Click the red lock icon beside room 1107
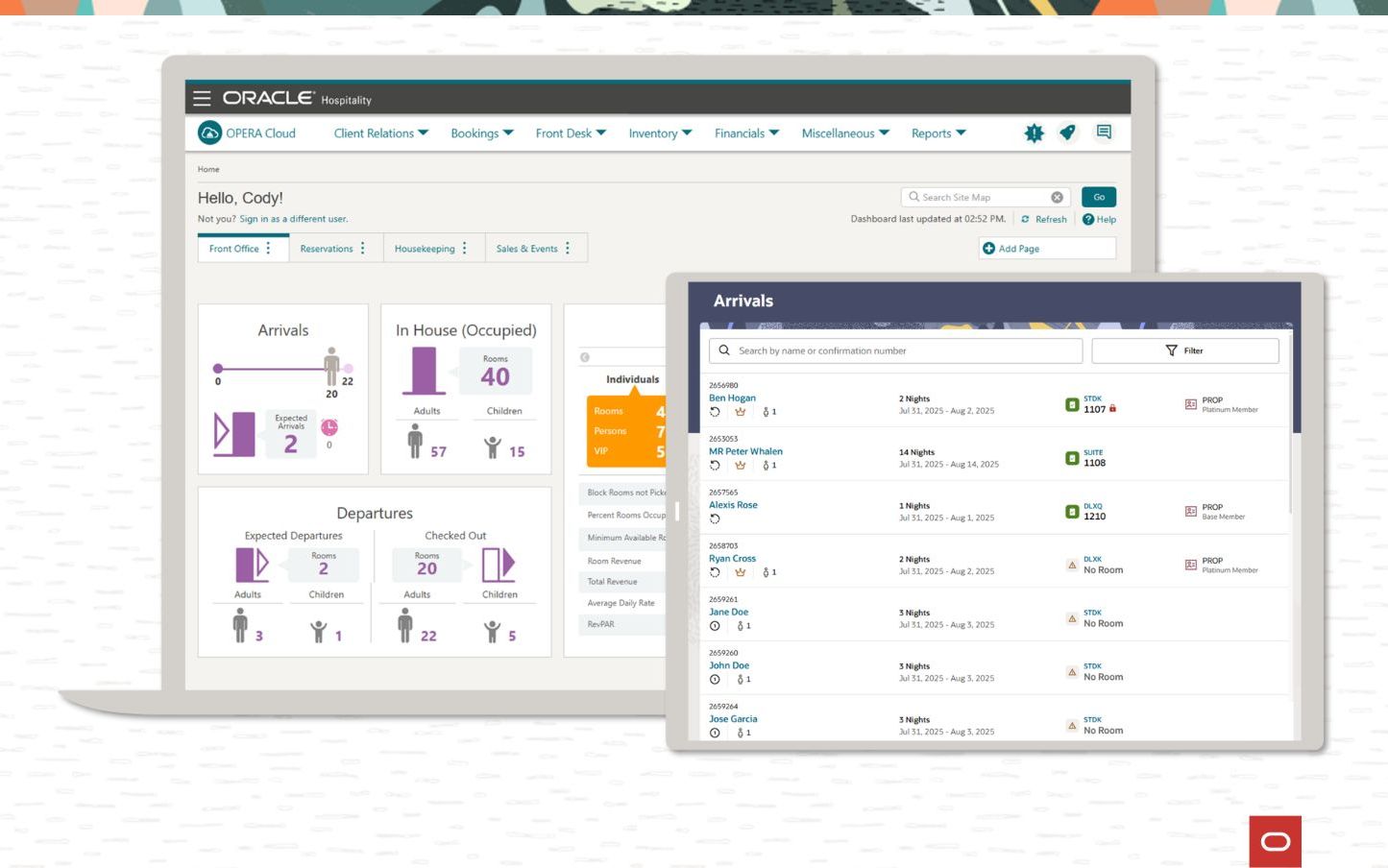 (x=1113, y=408)
